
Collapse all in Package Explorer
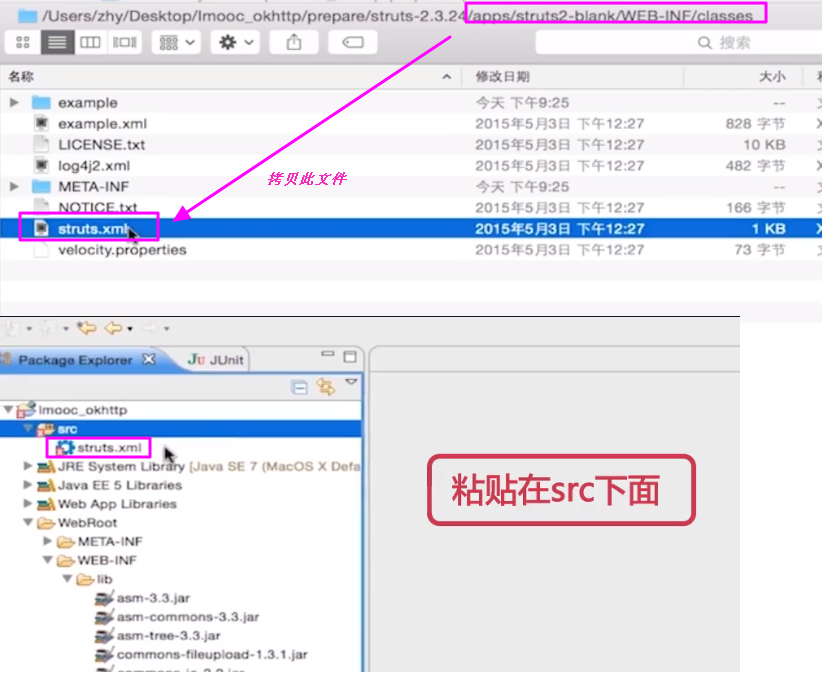[299, 388]
